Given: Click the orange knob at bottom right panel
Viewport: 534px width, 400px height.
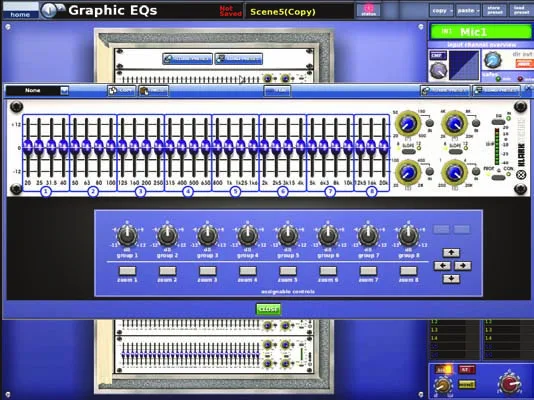Looking at the screenshot, I should [443, 385].
